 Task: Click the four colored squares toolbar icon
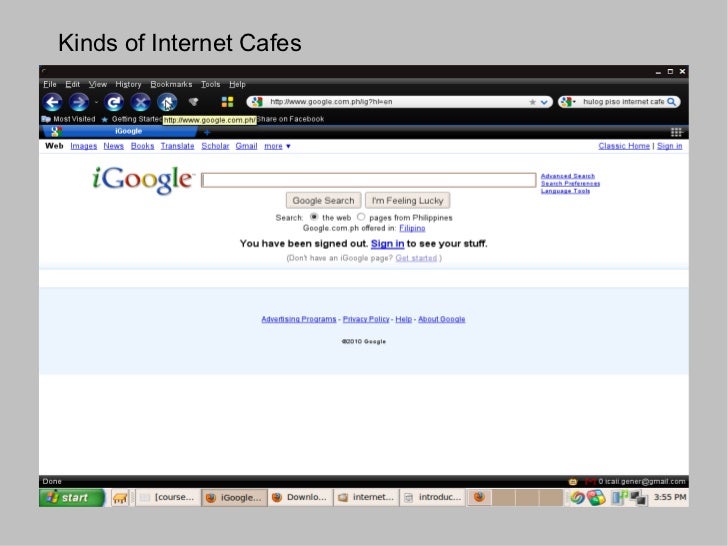228,102
